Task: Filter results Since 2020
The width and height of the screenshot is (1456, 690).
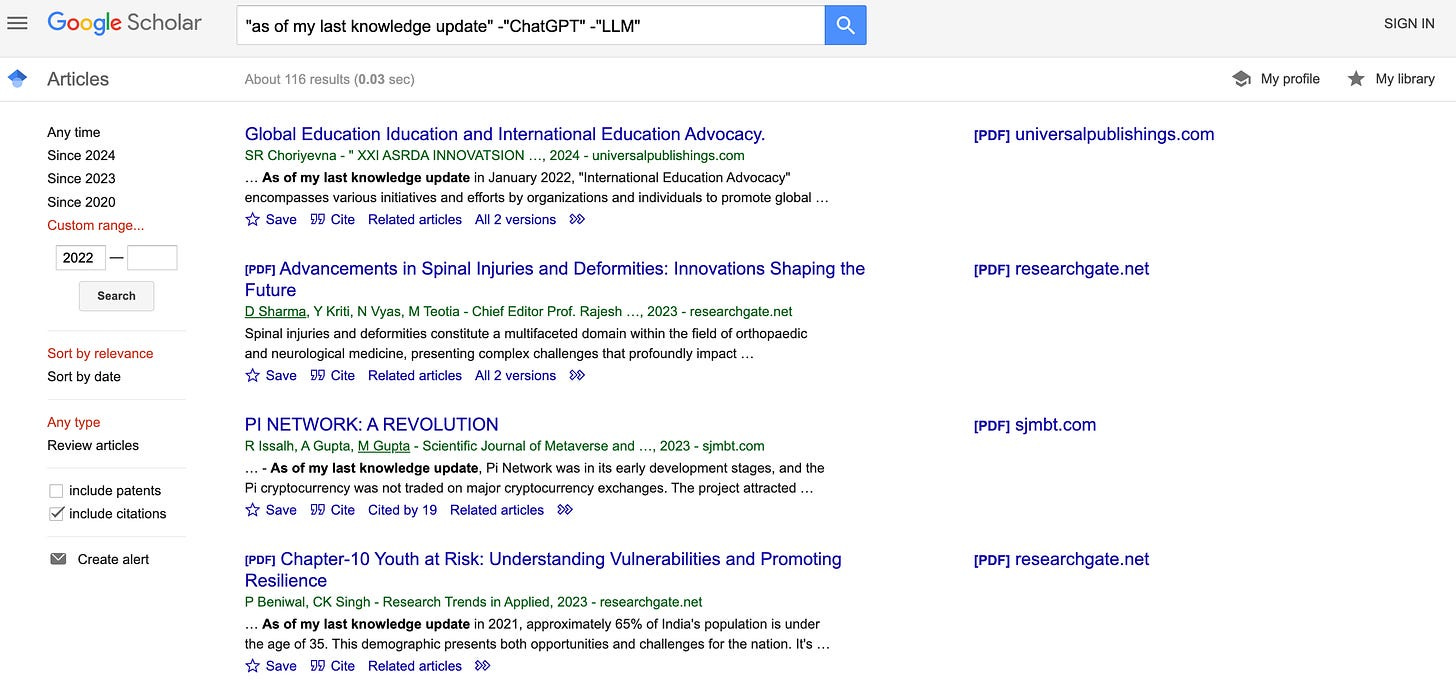Action: 81,202
